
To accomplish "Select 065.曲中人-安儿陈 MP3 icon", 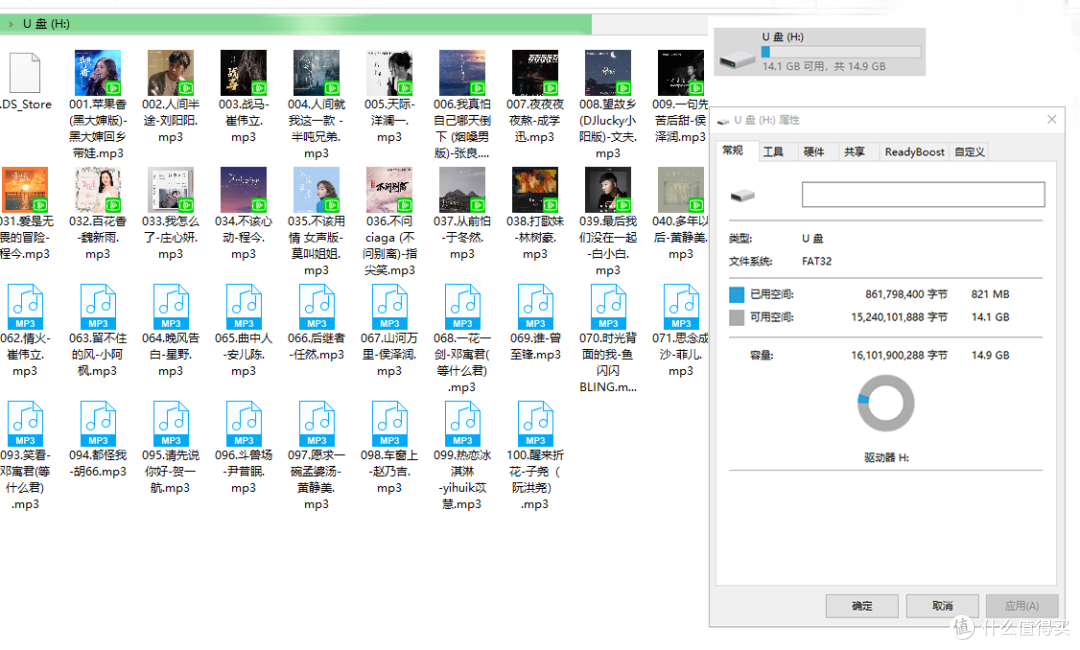I will [244, 306].
